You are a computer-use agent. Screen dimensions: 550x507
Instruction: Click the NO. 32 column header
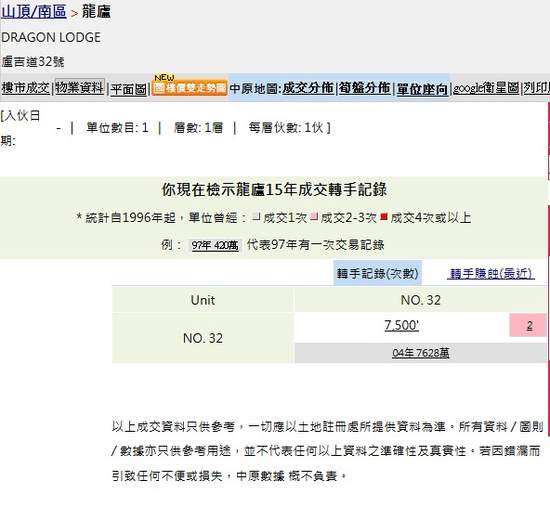[x=421, y=300]
